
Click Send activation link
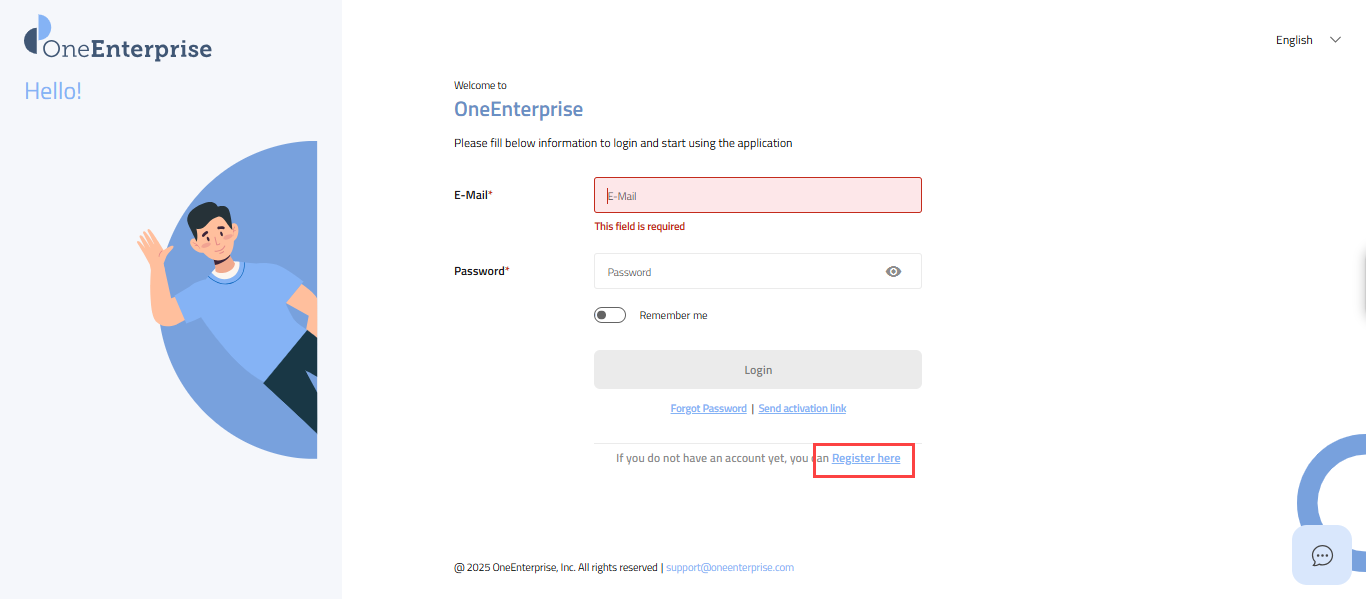coord(802,408)
